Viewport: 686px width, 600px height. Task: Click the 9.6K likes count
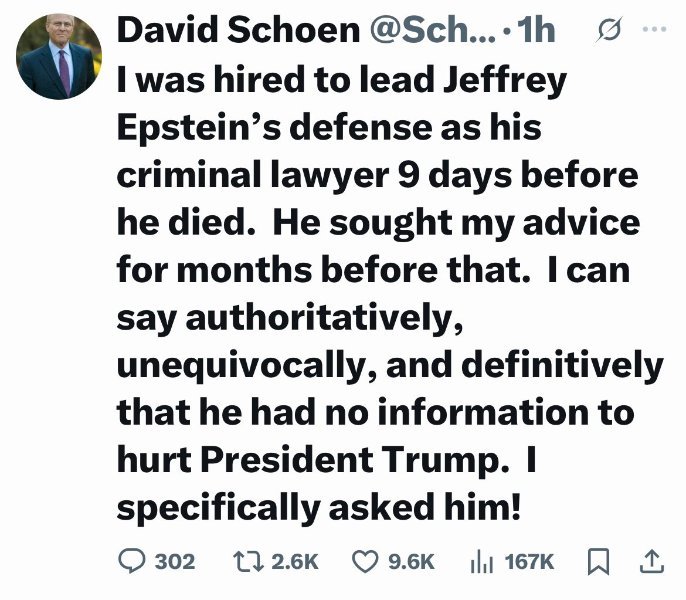[x=412, y=562]
